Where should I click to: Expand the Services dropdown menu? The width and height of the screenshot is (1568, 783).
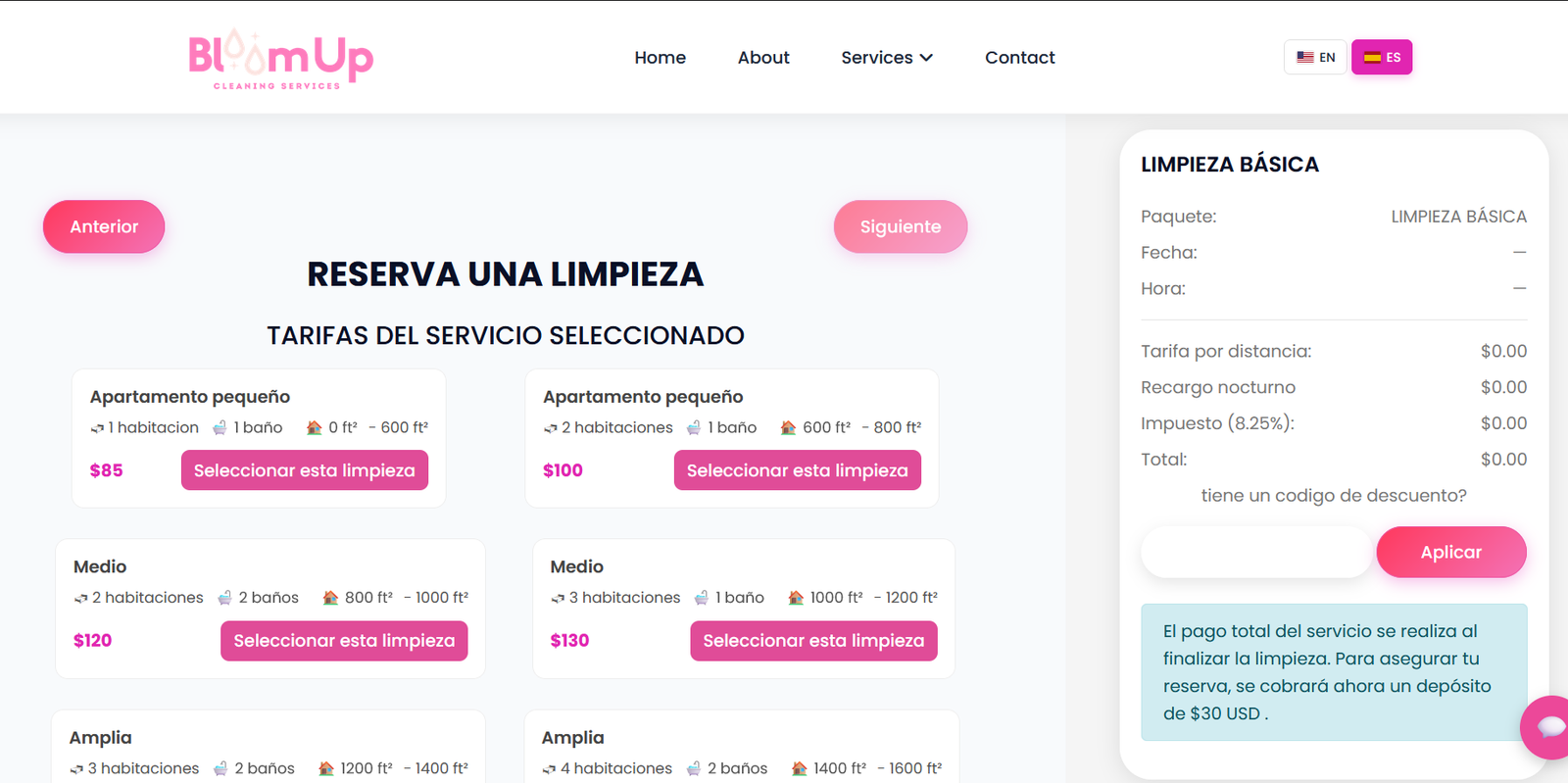[x=887, y=58]
